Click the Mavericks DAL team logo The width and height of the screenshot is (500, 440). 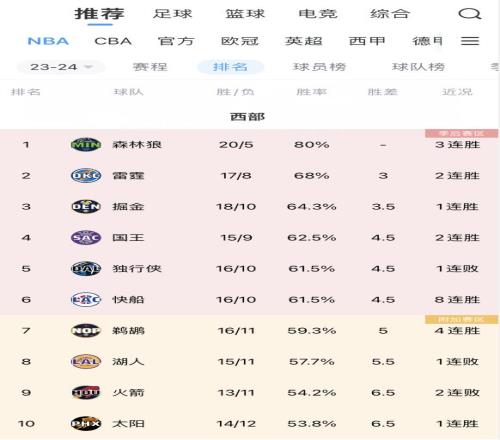86,269
